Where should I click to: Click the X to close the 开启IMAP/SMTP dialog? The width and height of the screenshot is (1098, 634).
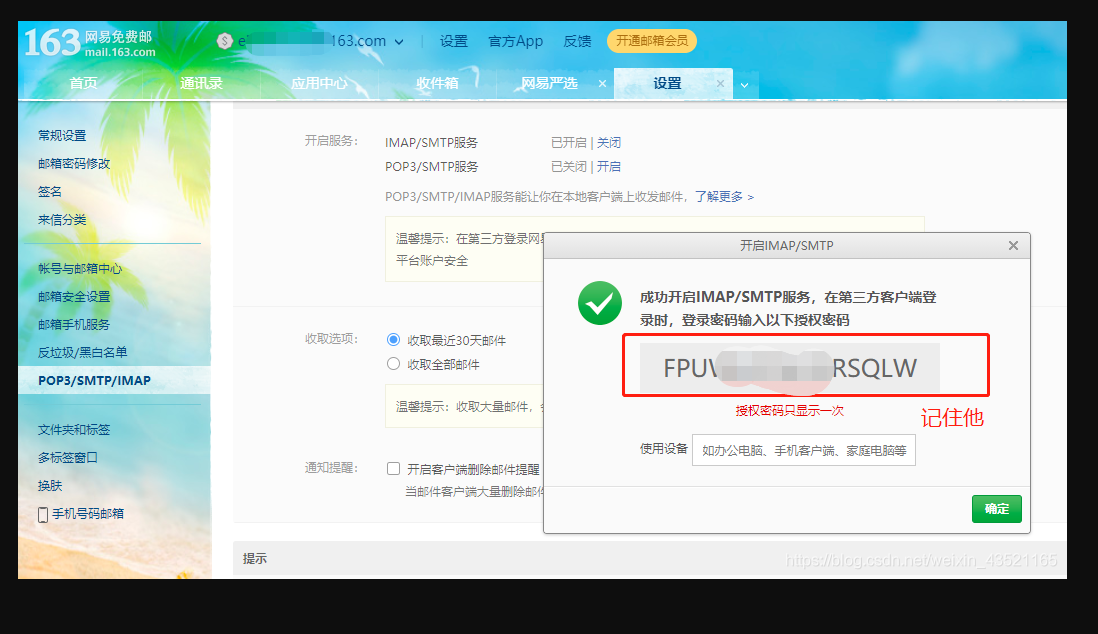[1013, 245]
